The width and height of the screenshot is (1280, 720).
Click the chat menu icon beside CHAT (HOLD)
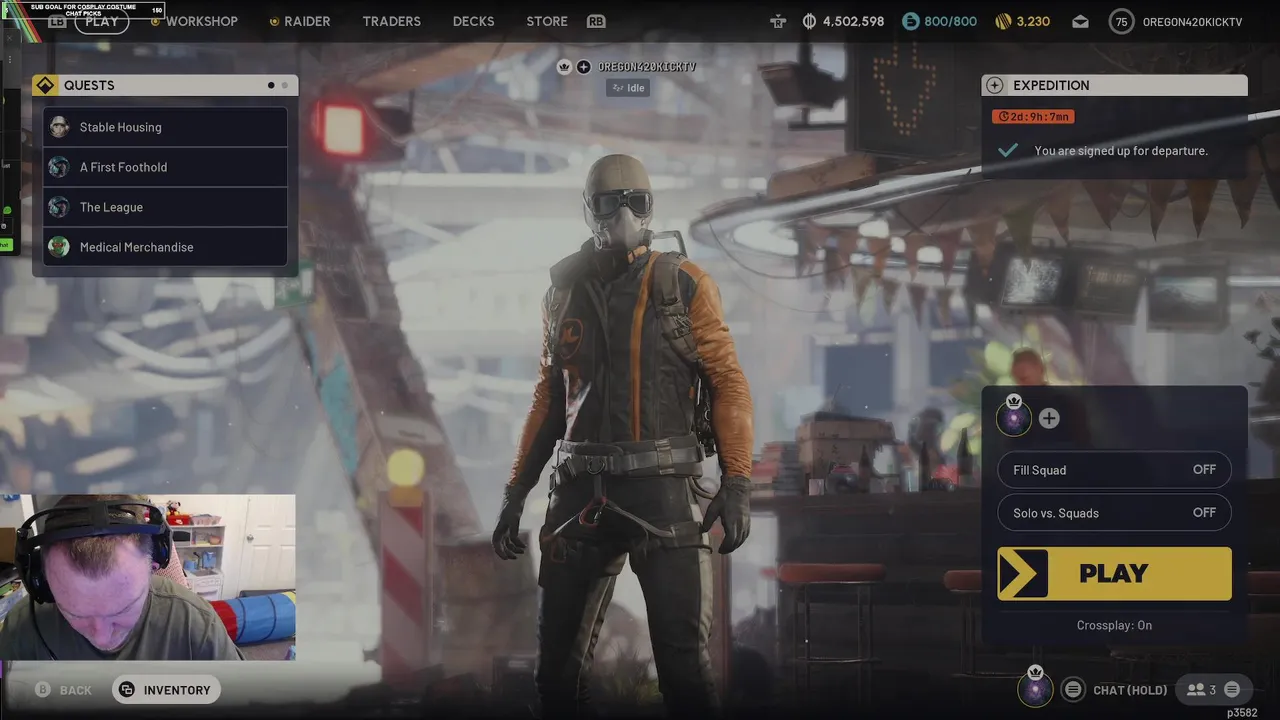pyautogui.click(x=1073, y=690)
